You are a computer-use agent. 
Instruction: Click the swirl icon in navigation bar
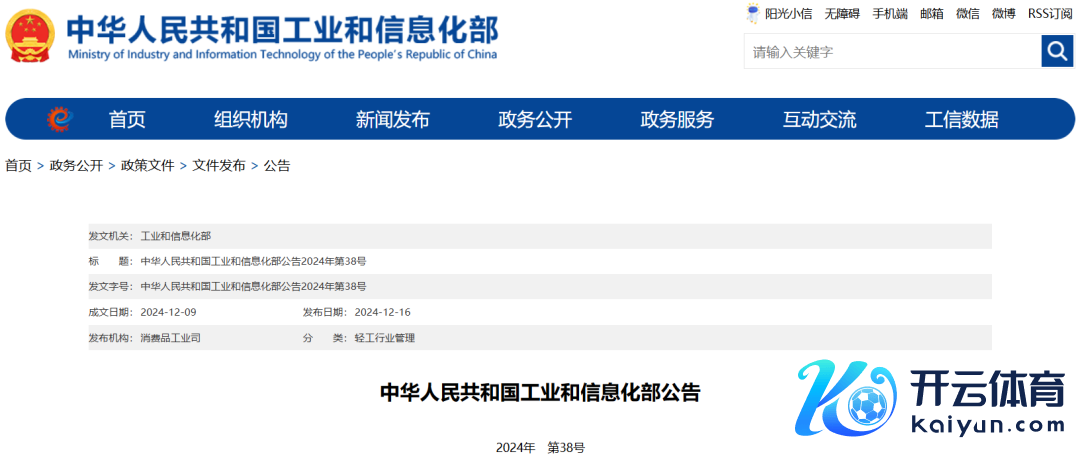(60, 120)
